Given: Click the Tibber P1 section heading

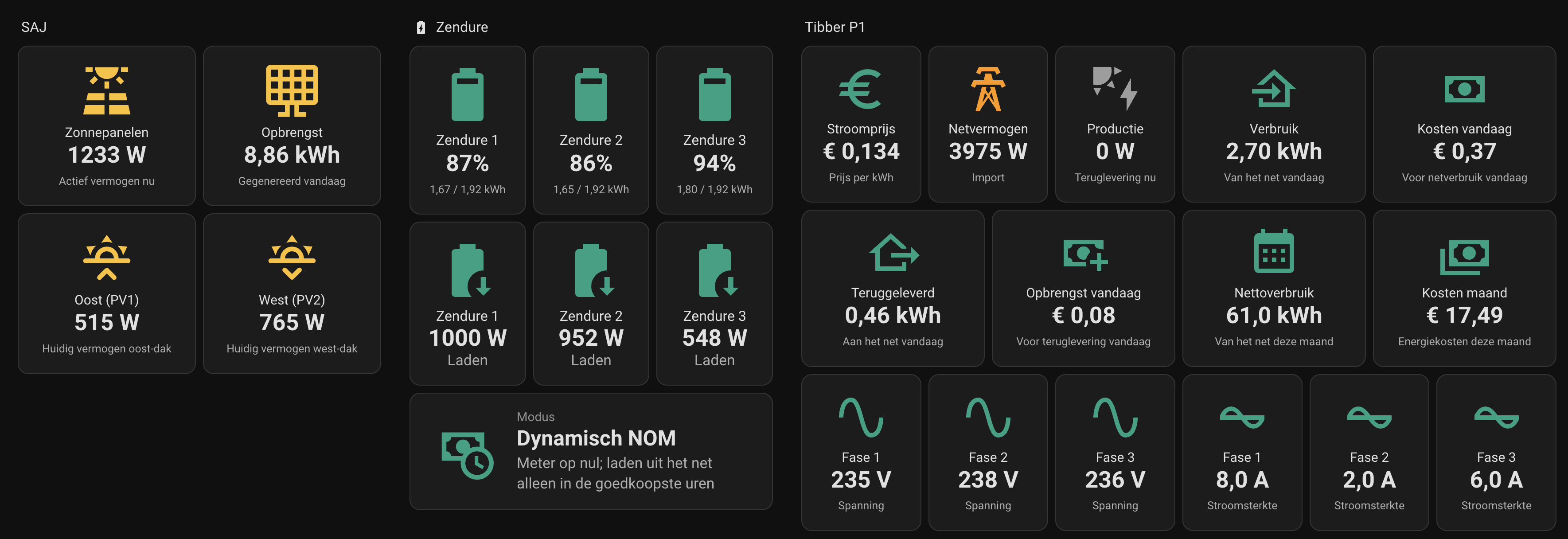Looking at the screenshot, I should pyautogui.click(x=835, y=27).
